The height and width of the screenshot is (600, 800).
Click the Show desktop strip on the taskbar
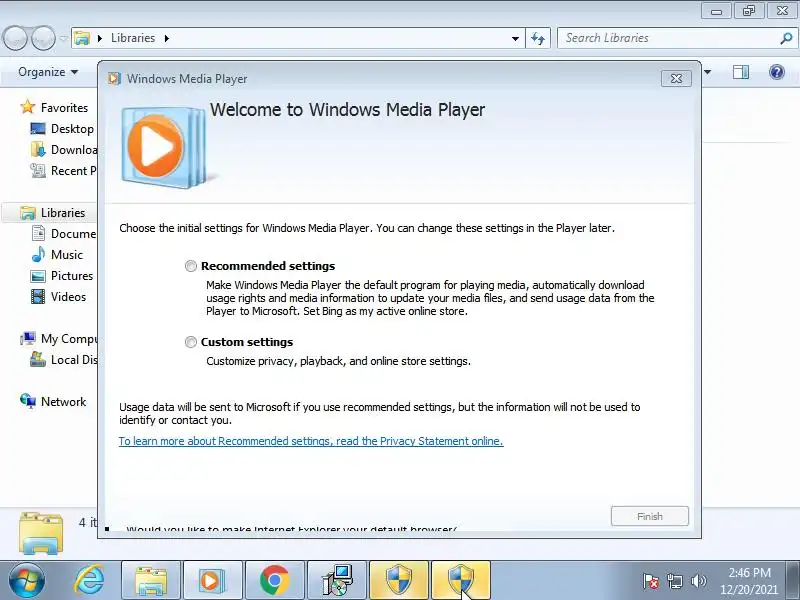[x=793, y=580]
